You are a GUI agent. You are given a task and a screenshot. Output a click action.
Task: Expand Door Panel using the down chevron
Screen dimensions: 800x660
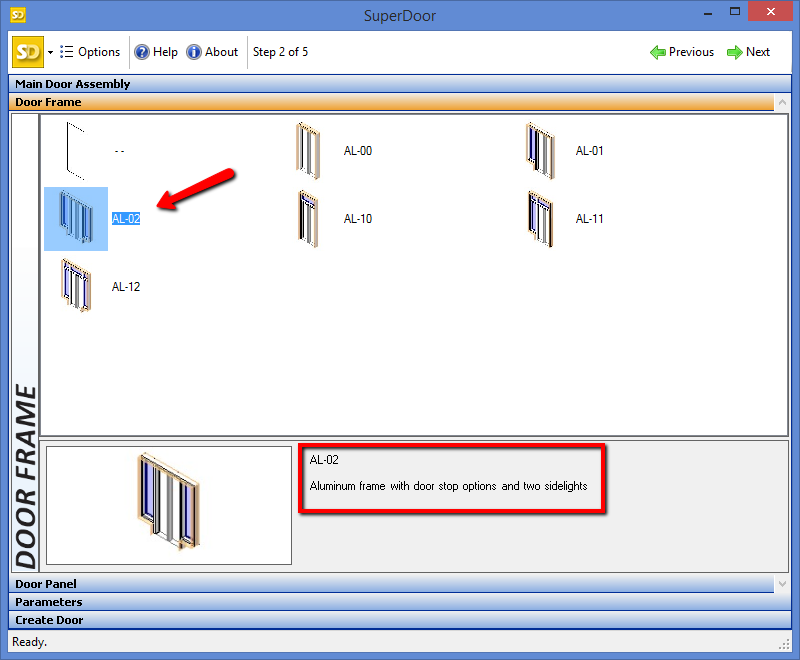pyautogui.click(x=782, y=583)
